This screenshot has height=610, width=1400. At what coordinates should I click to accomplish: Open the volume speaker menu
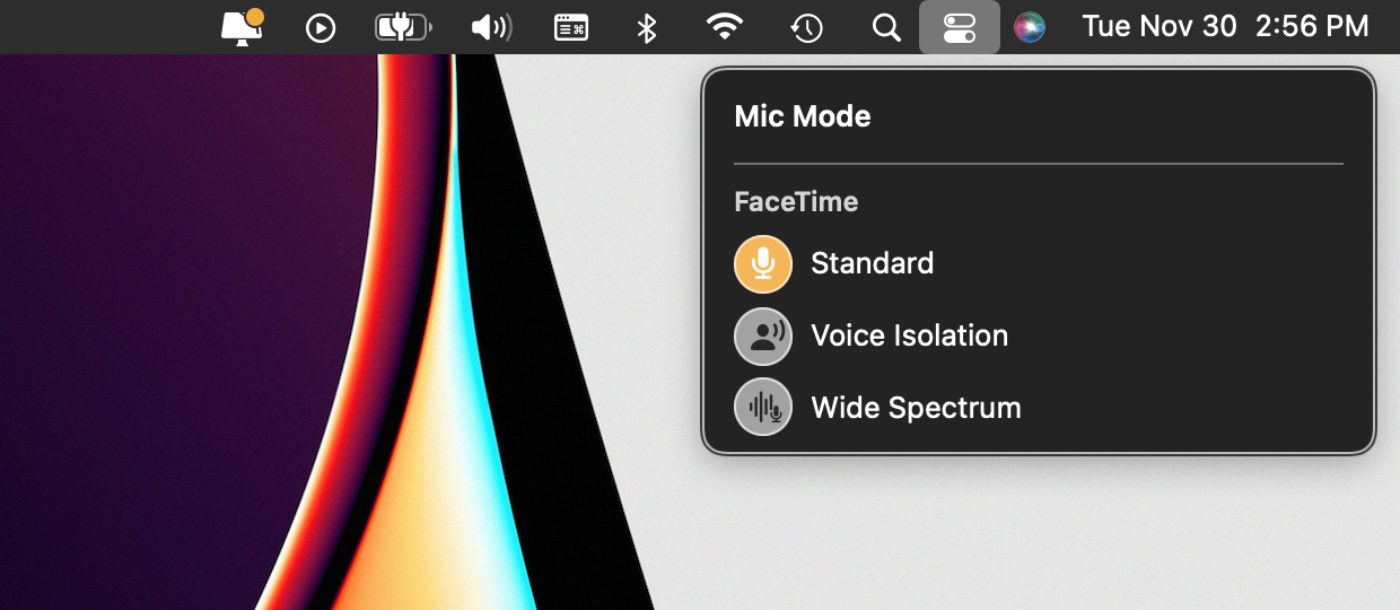490,27
